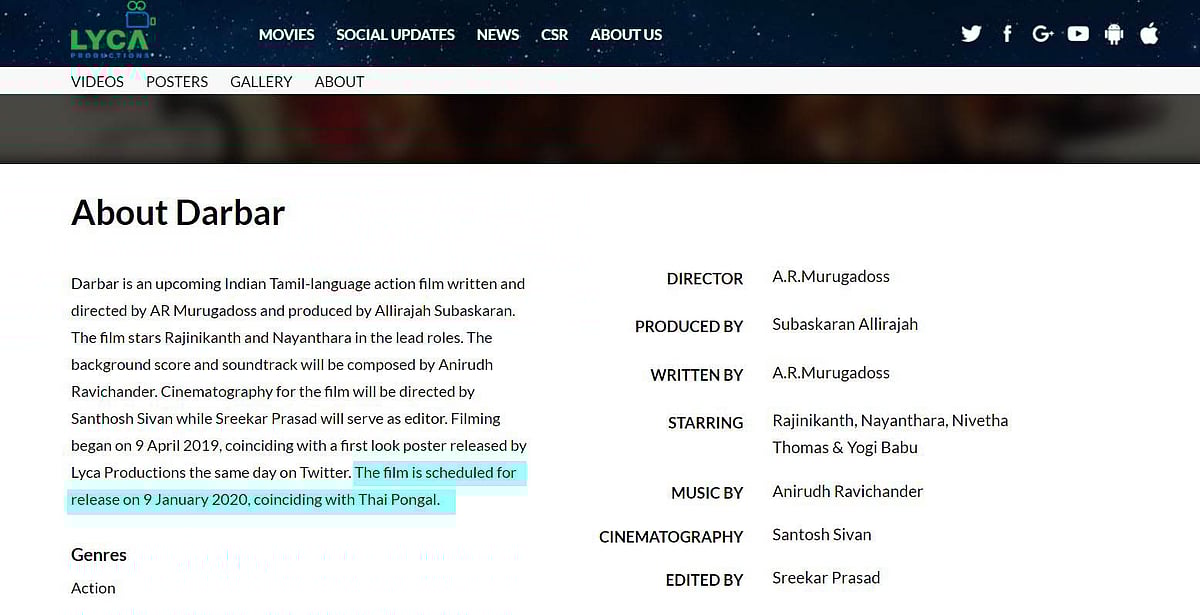
Task: Click the Lyca Productions logo
Action: [111, 33]
